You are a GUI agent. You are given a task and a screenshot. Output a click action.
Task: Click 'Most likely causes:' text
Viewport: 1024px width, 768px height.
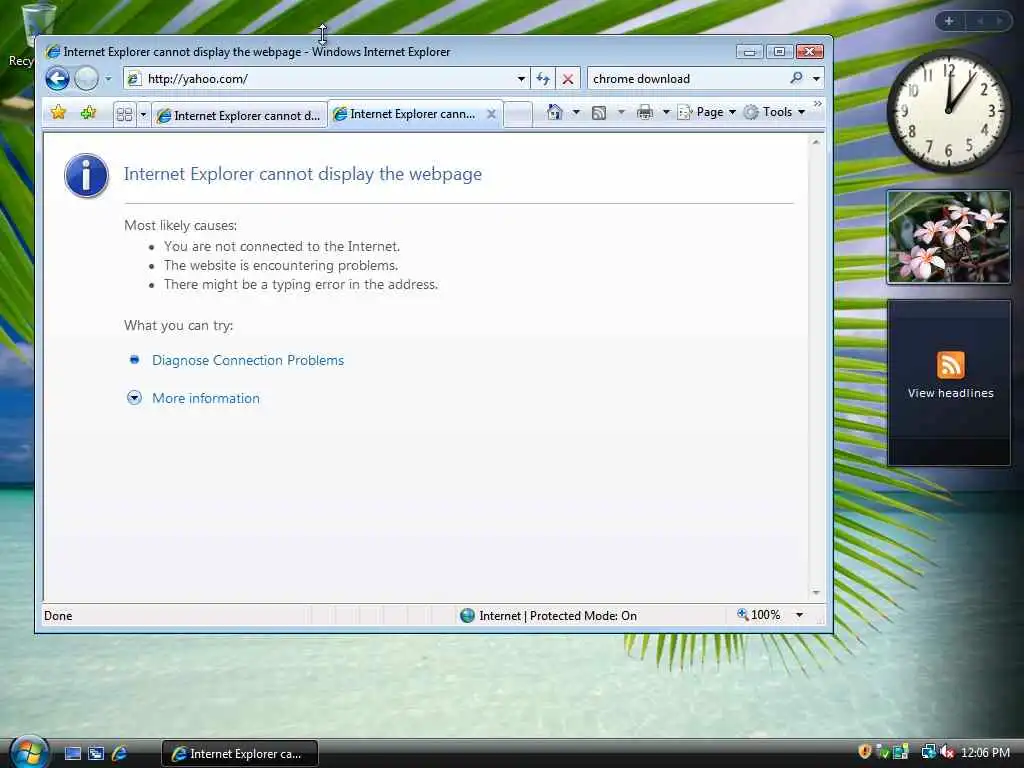tap(181, 226)
